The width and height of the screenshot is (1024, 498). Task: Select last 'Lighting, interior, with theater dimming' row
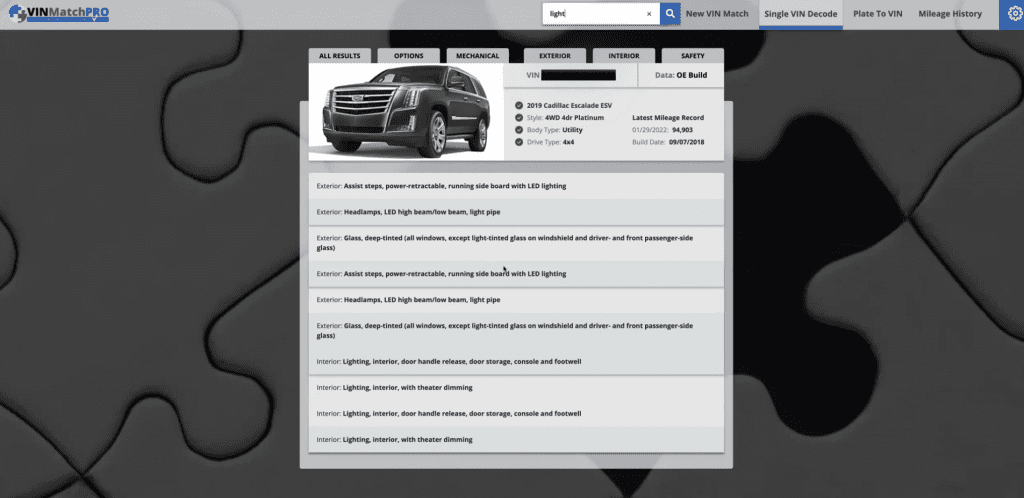pyautogui.click(x=516, y=440)
